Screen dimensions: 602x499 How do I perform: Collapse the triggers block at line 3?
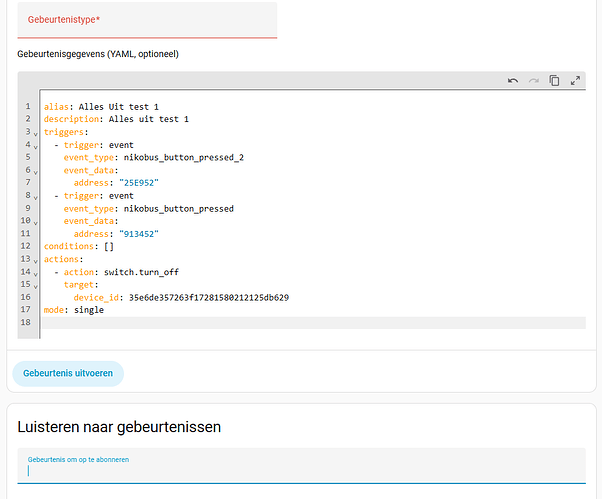click(34, 133)
